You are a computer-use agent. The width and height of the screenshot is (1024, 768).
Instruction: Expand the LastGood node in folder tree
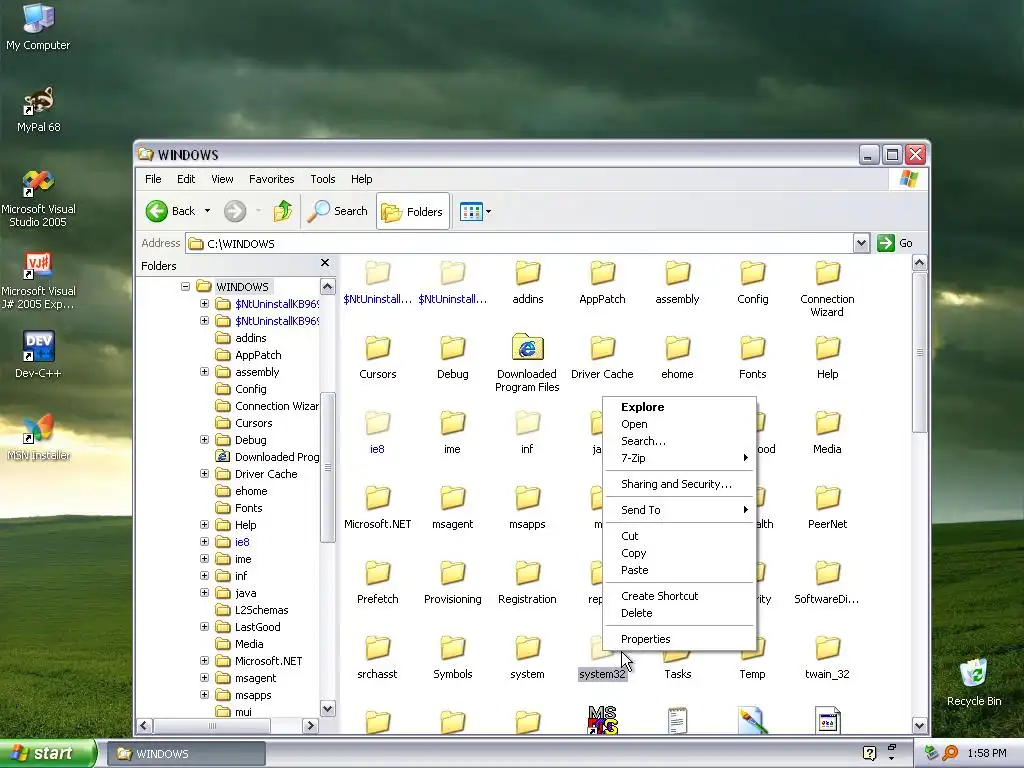point(204,626)
